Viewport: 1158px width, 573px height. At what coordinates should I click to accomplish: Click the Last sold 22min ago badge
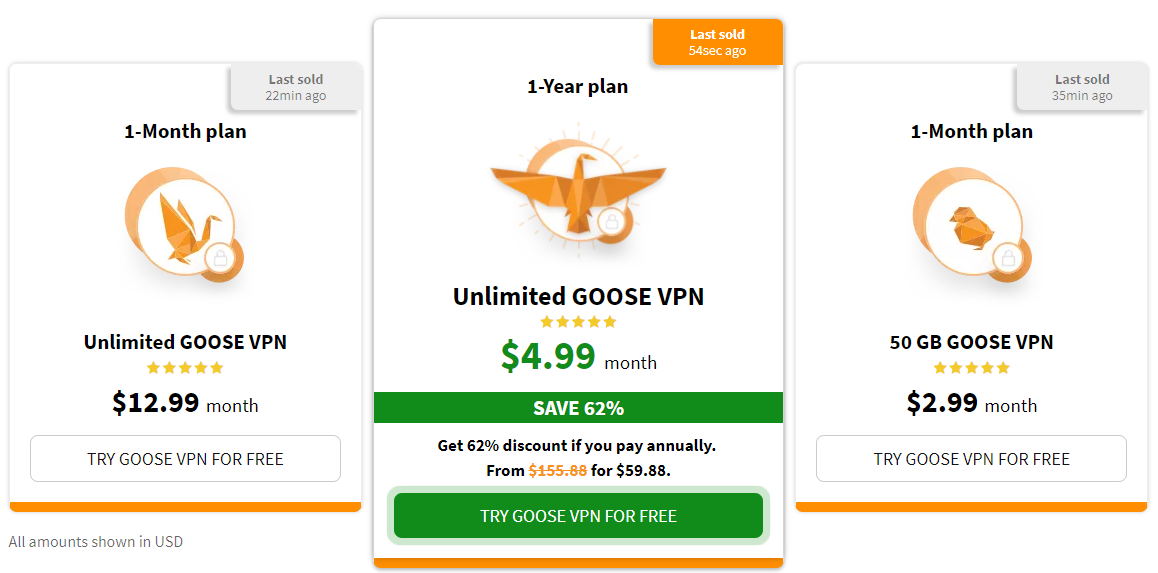(x=295, y=87)
